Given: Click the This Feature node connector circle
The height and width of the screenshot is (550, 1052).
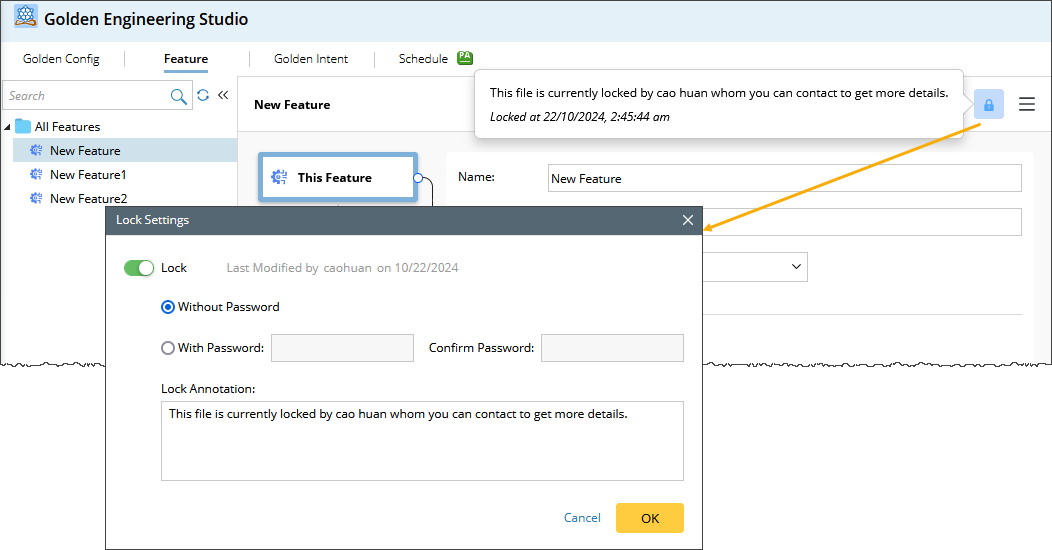Looking at the screenshot, I should click(417, 178).
